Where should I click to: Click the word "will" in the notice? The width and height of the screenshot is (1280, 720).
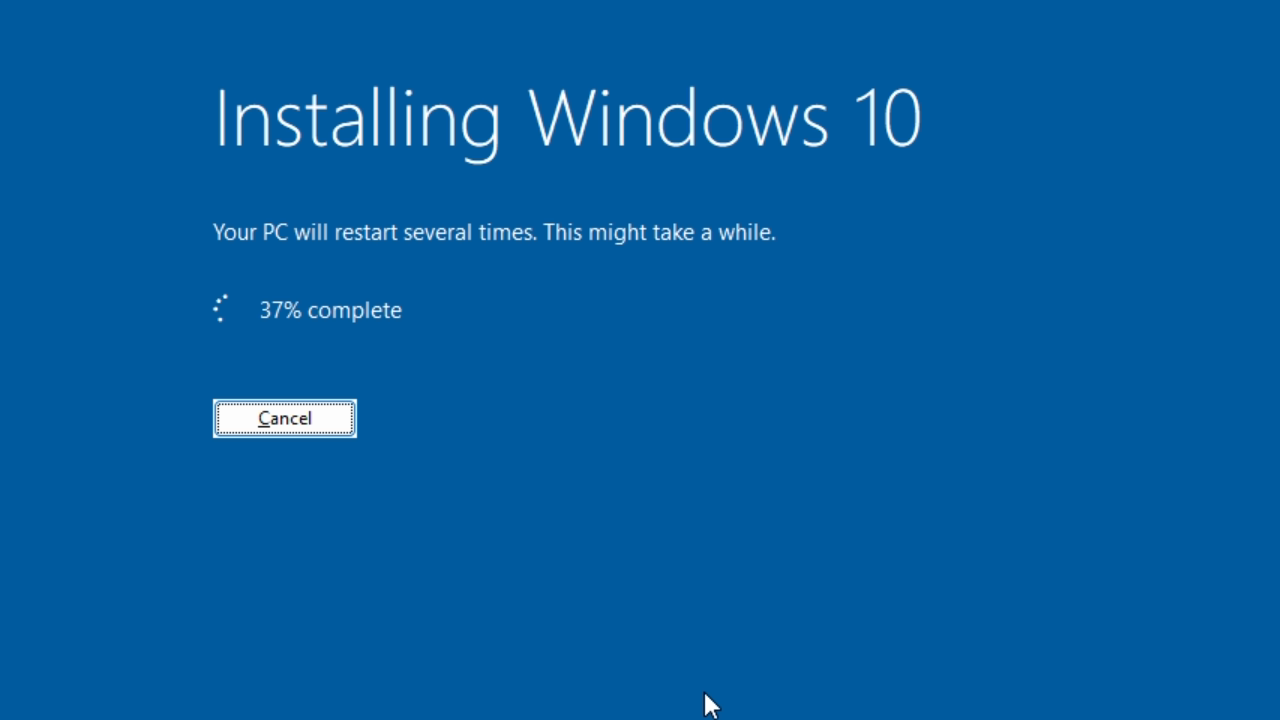[311, 233]
